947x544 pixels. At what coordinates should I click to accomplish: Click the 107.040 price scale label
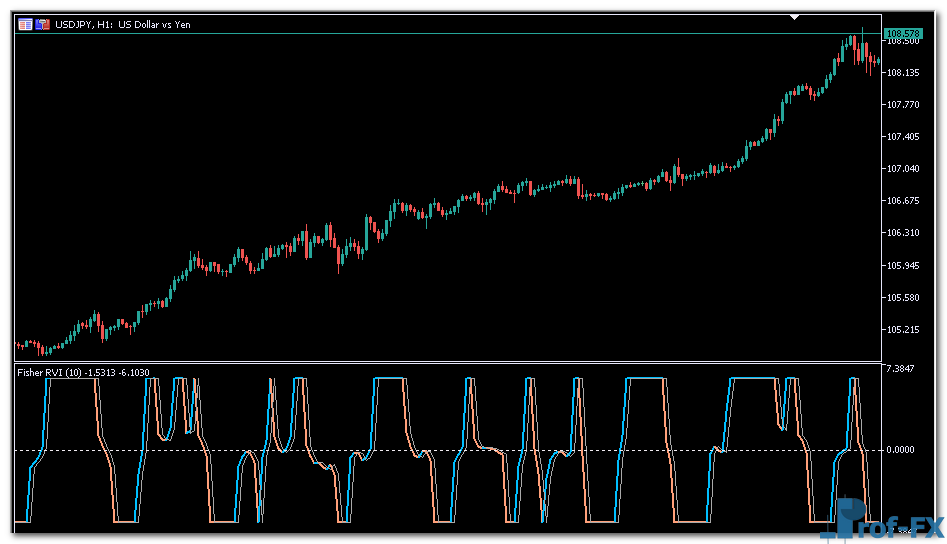[903, 169]
